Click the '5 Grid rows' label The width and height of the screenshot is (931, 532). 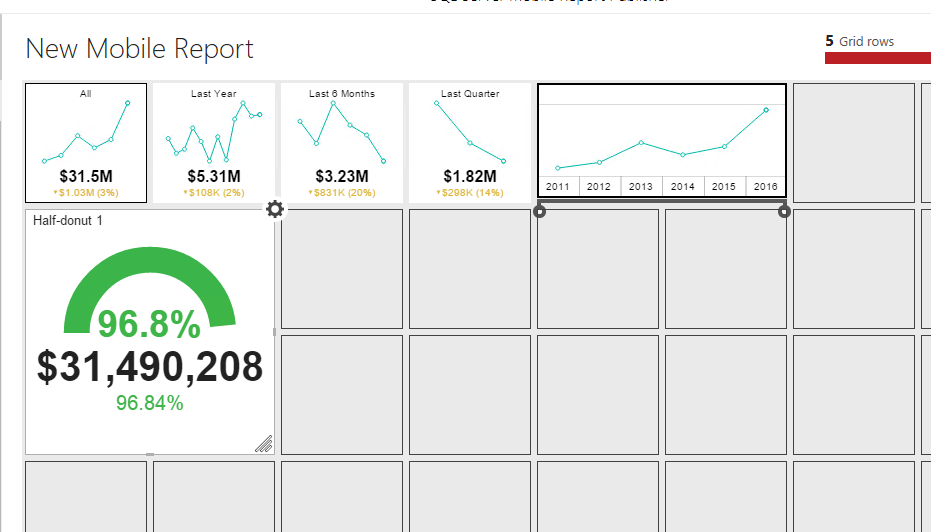860,41
